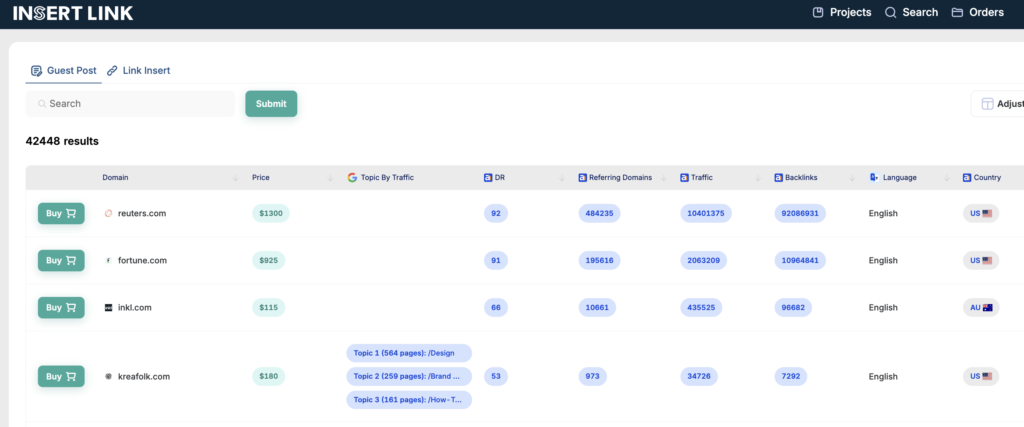Buy the reuters.com guest post
Screen dimensions: 1024x427
pyautogui.click(x=61, y=214)
